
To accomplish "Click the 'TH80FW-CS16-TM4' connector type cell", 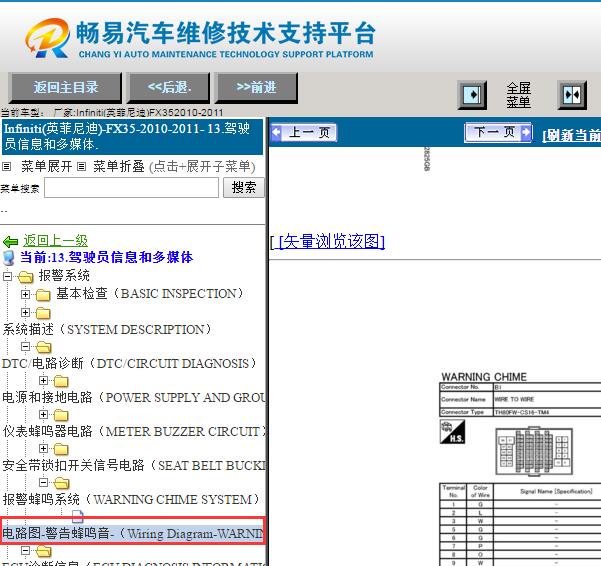I will [x=547, y=412].
